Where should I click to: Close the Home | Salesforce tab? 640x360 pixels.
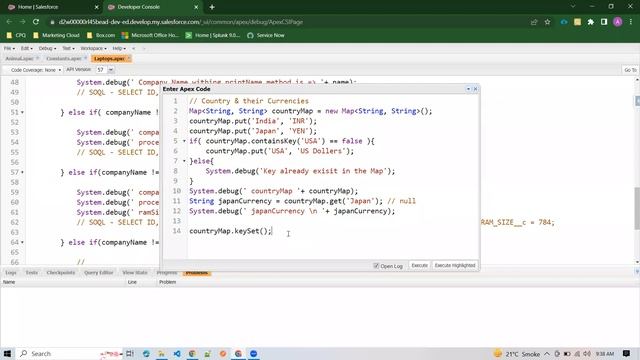pyautogui.click(x=97, y=7)
